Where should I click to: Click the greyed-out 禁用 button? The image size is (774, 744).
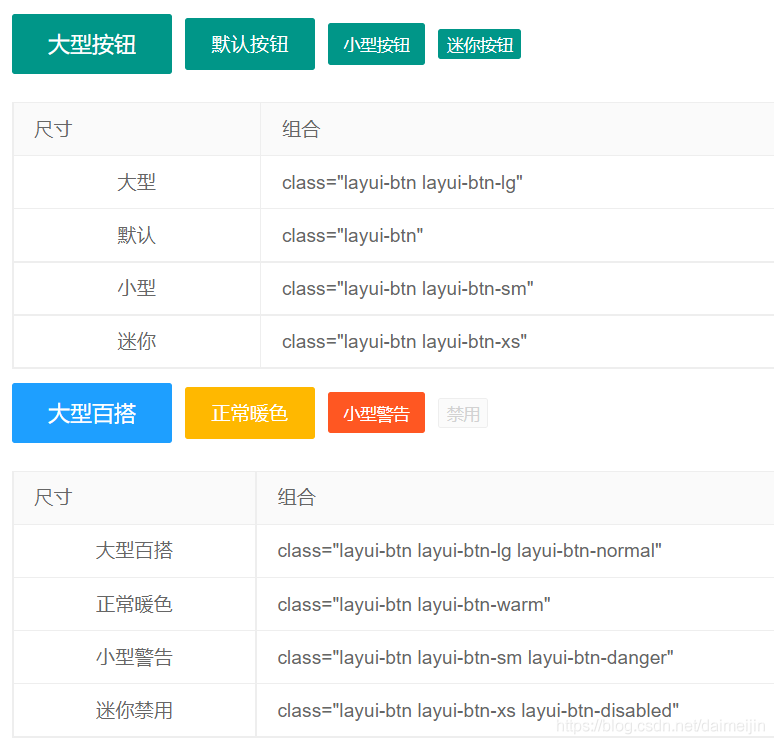click(463, 413)
